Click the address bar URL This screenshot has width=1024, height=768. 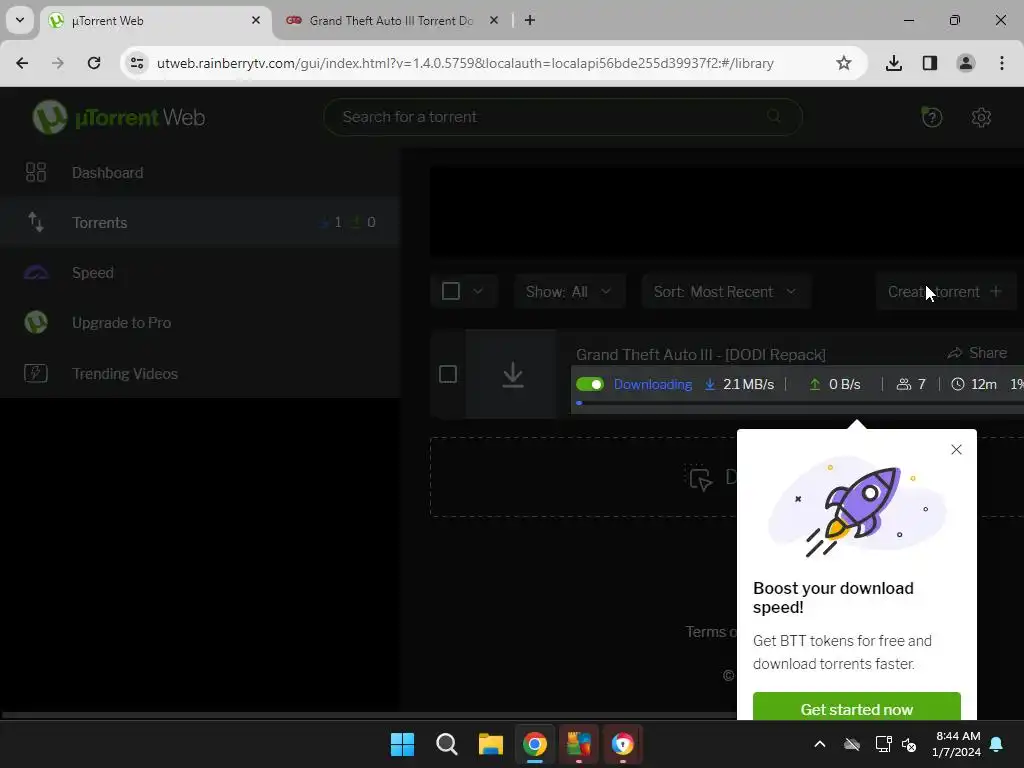pos(465,63)
